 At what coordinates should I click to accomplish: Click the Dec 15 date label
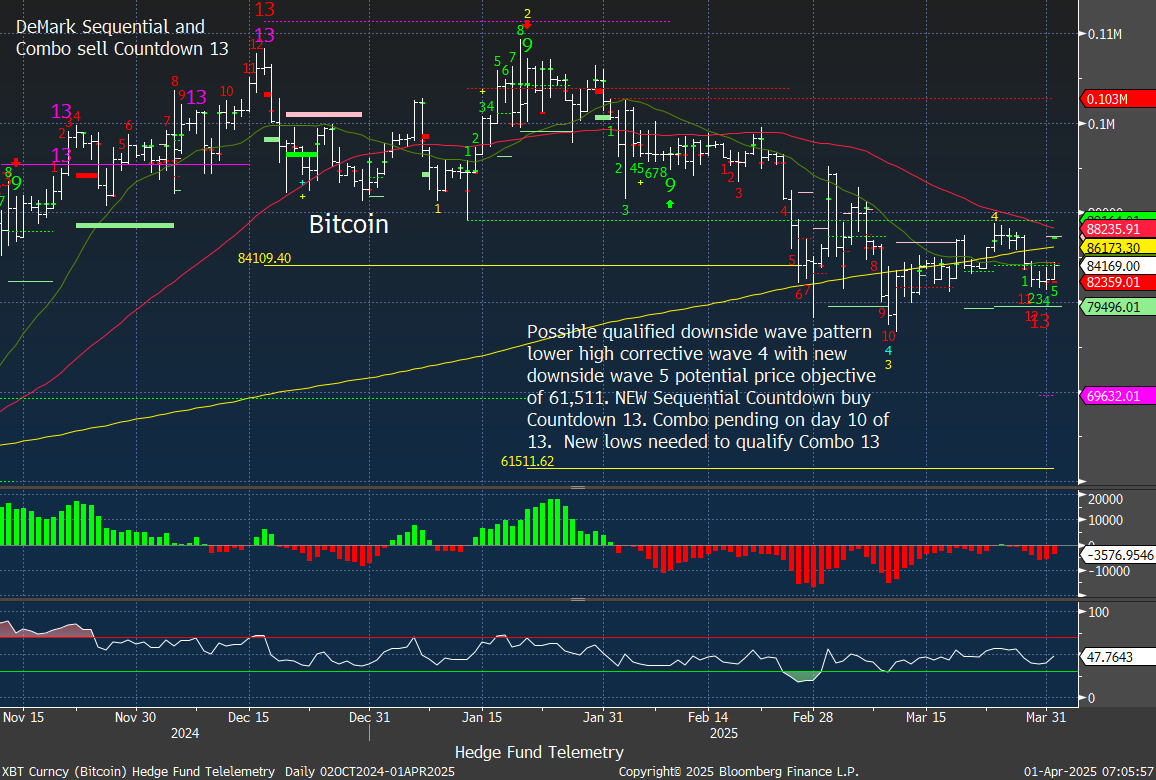click(x=248, y=717)
